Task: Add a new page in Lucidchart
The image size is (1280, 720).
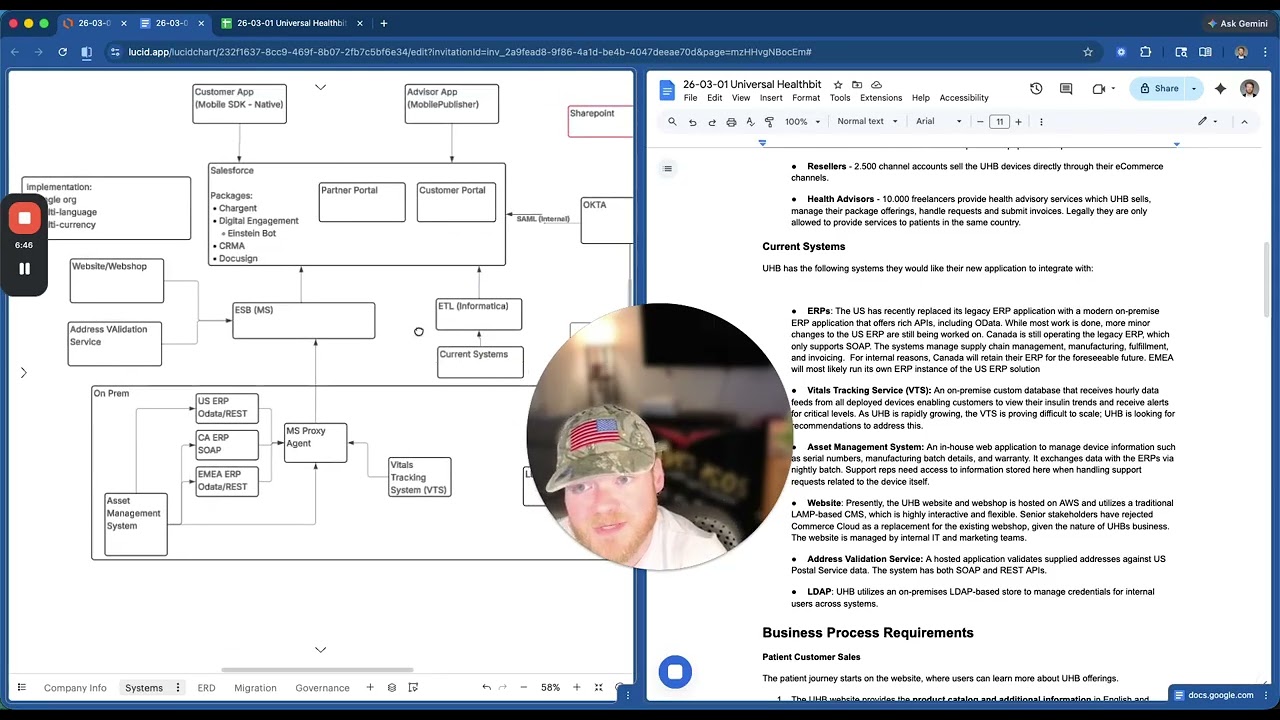Action: tap(370, 687)
